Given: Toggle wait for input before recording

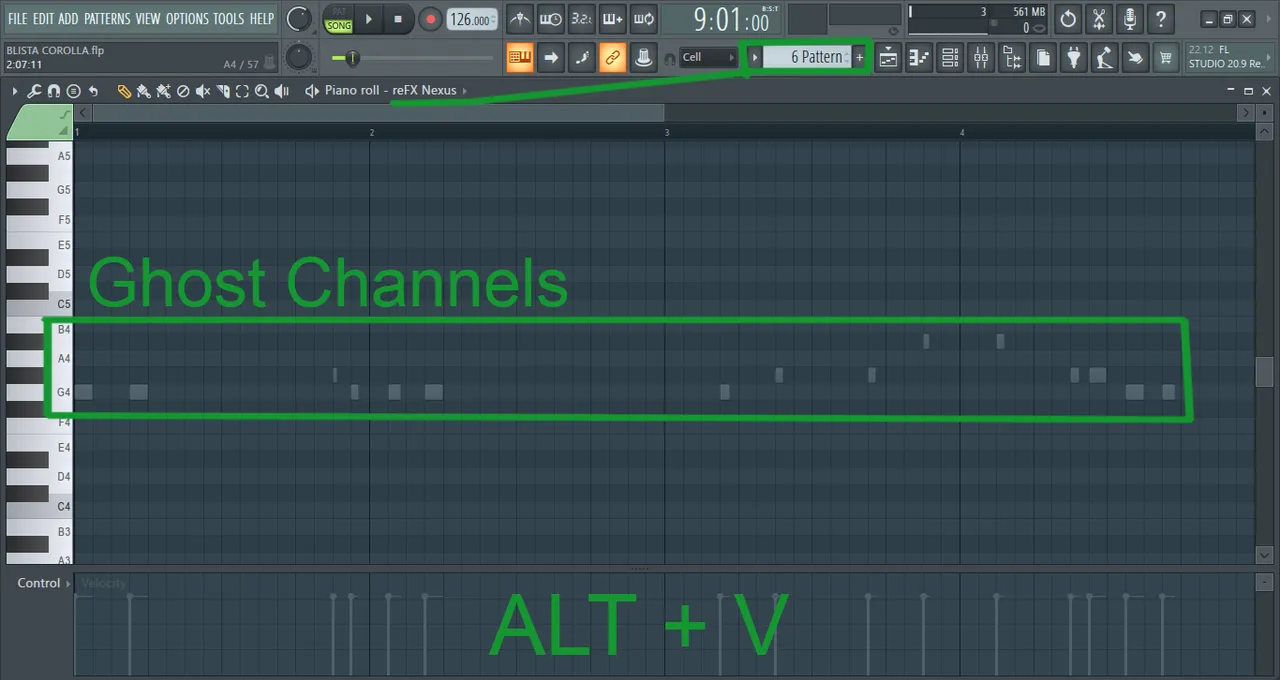Looking at the screenshot, I should 551,19.
